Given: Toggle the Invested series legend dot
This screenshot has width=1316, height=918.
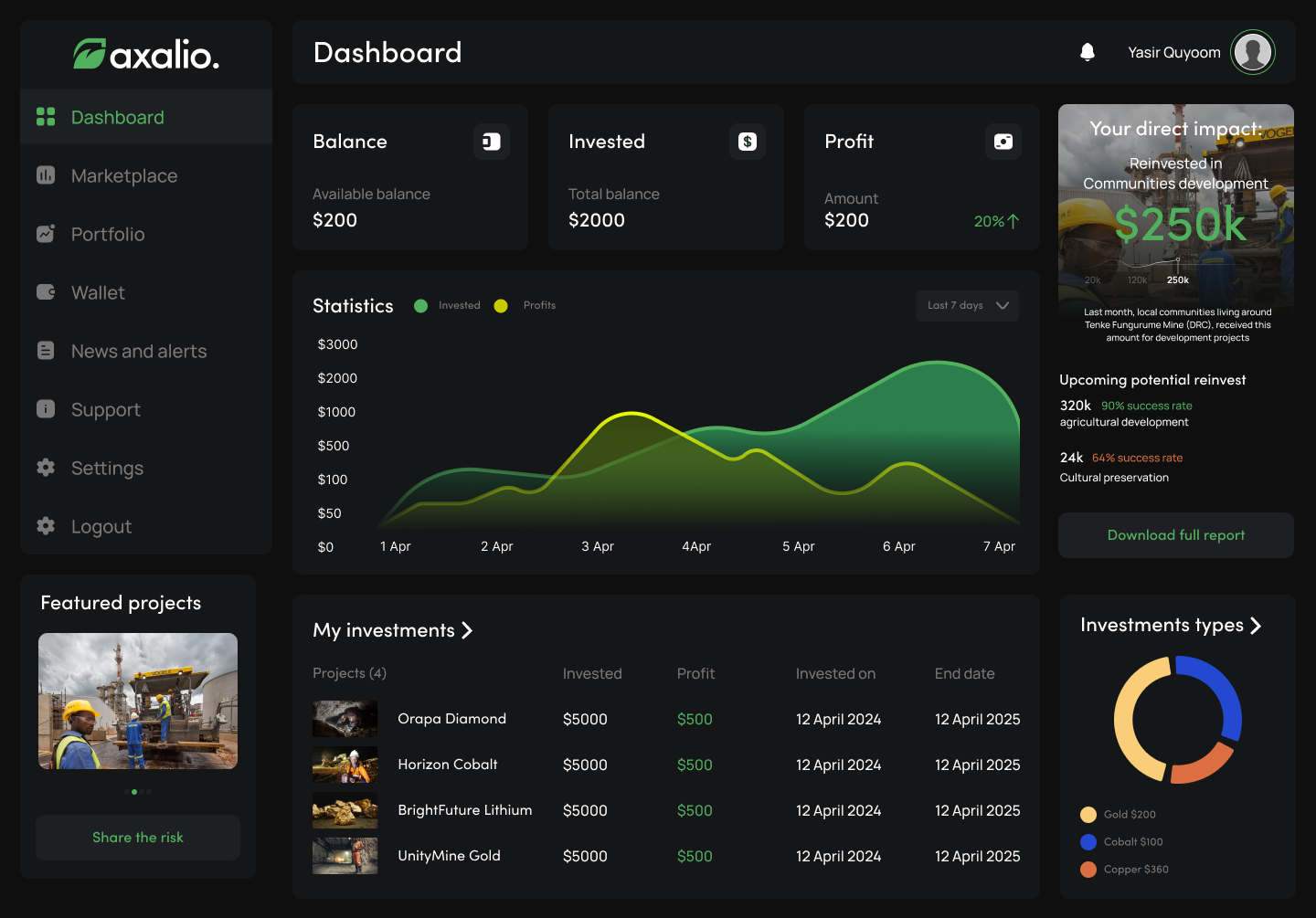Looking at the screenshot, I should point(420,306).
